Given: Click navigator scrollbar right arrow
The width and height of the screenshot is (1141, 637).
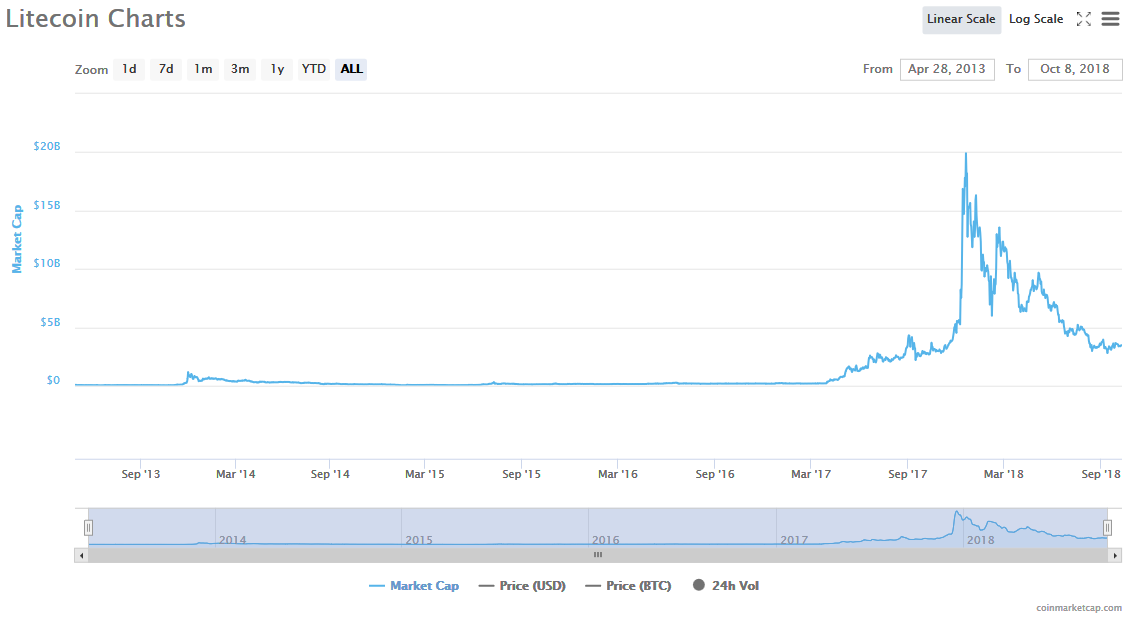Looking at the screenshot, I should pos(1115,555).
